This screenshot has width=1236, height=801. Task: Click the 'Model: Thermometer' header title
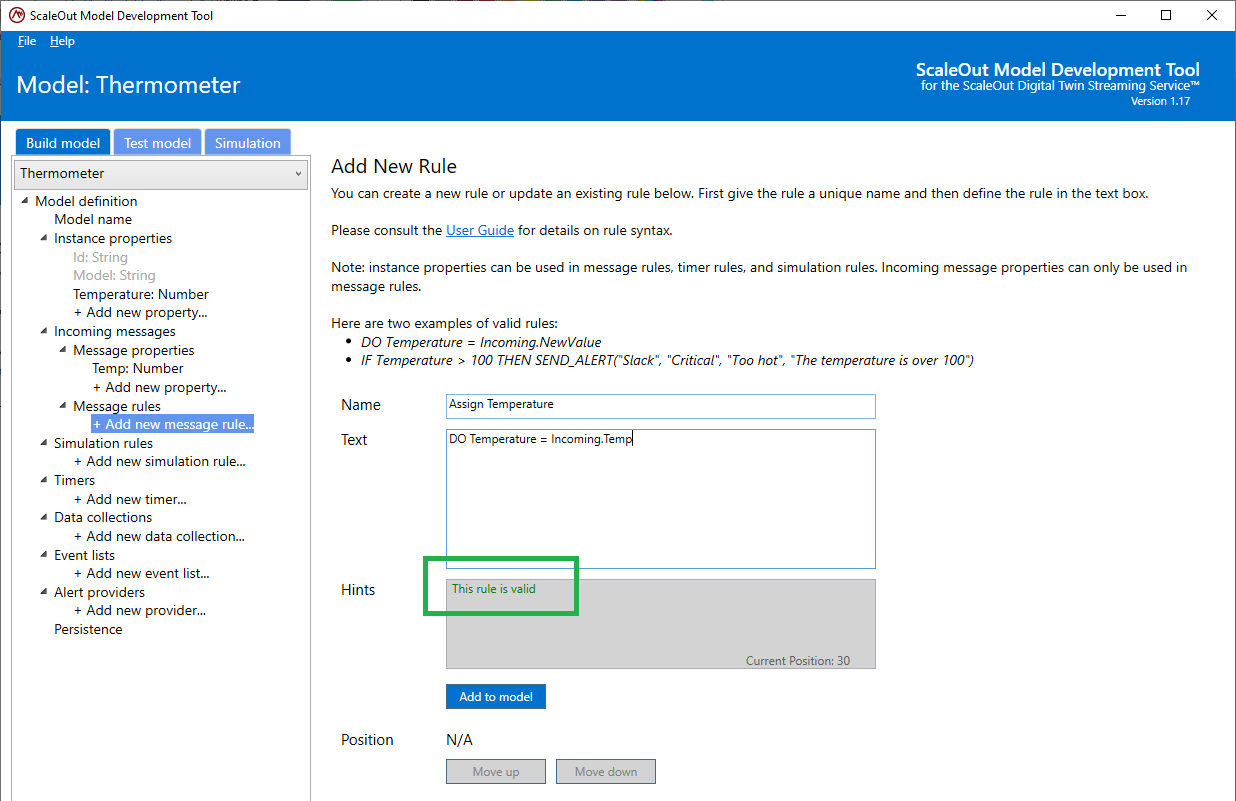[x=129, y=85]
